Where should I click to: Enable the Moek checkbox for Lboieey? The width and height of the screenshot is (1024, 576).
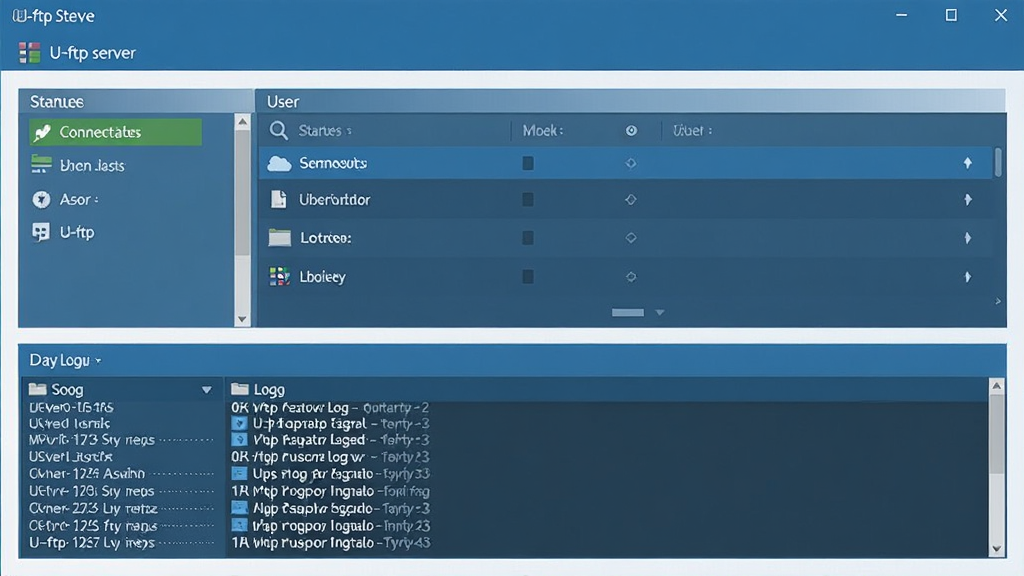pyautogui.click(x=528, y=276)
